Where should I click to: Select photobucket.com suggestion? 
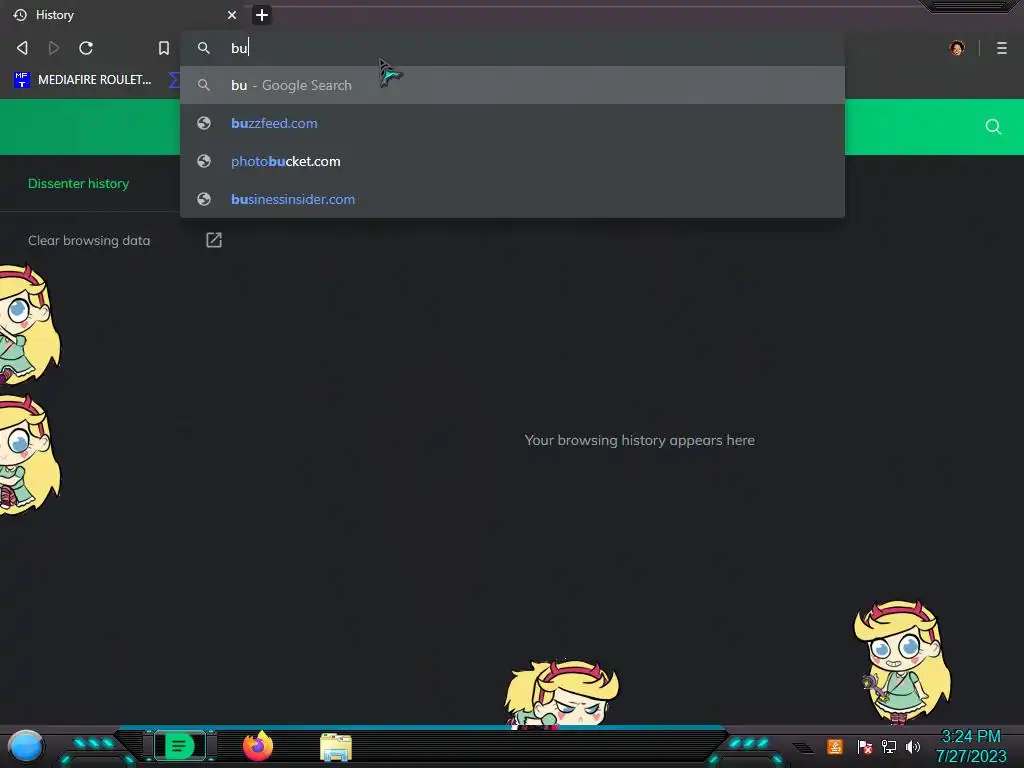coord(512,161)
